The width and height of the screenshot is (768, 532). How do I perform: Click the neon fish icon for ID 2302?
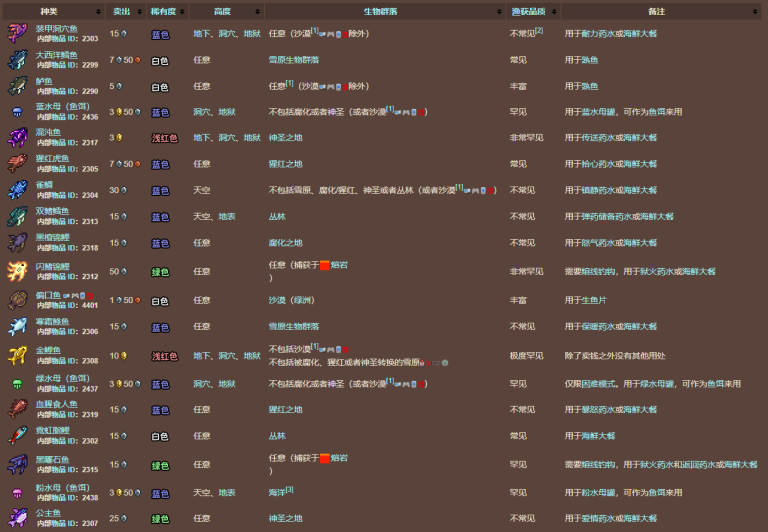click(x=17, y=436)
